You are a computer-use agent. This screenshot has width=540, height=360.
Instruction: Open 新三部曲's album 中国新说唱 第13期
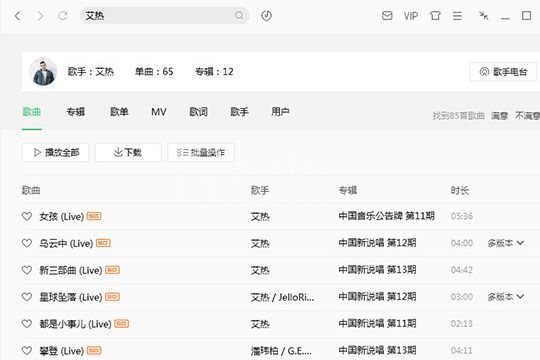pyautogui.click(x=377, y=270)
